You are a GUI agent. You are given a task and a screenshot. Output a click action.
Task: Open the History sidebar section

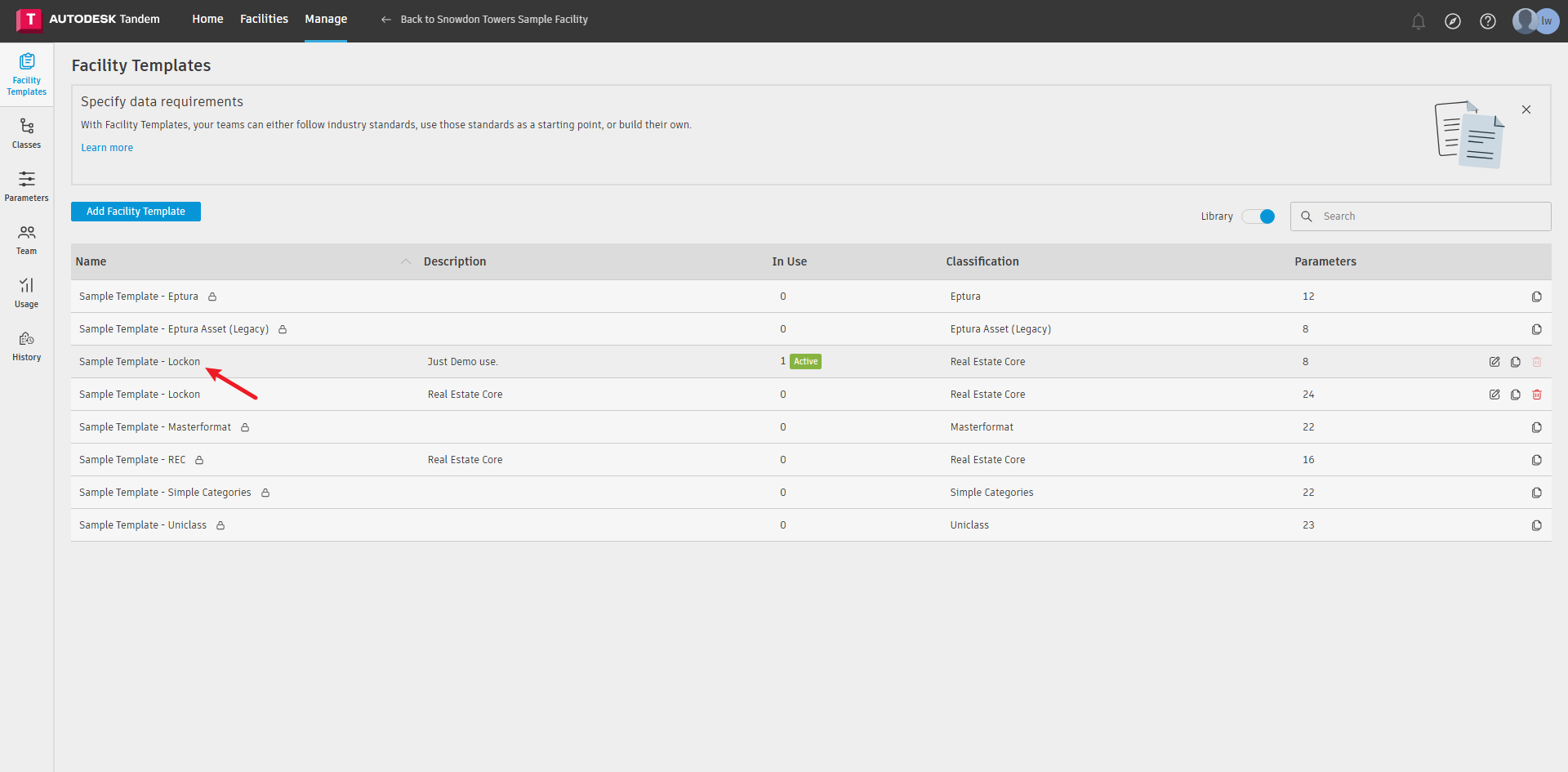[x=27, y=346]
